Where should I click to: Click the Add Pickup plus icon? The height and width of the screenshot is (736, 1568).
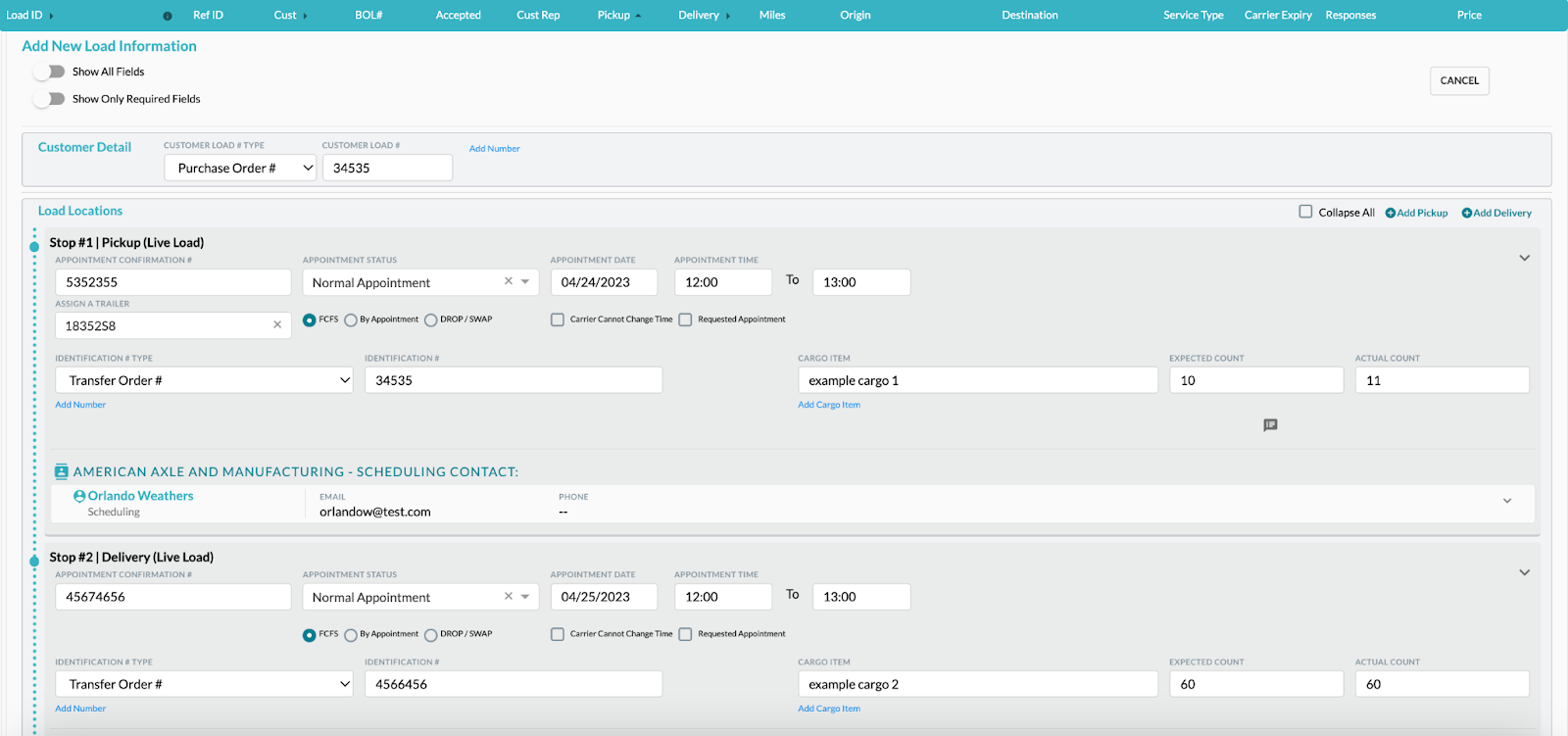coord(1390,213)
